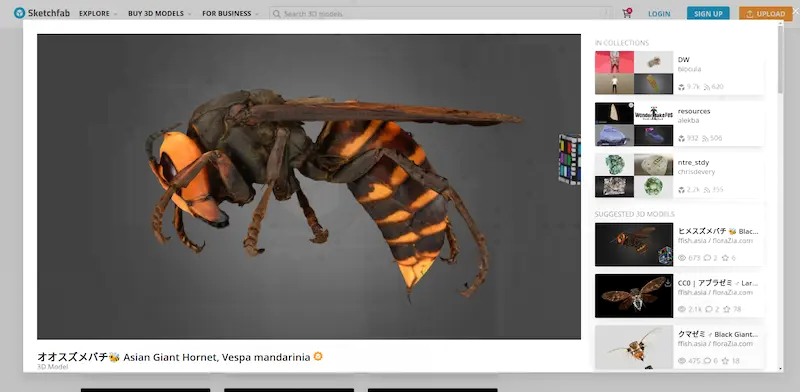Click the Asian Giant Hornet model title
The width and height of the screenshot is (800, 392).
click(173, 357)
